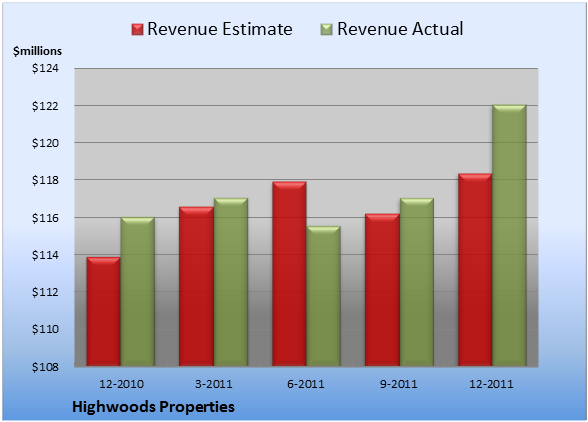Select the red estimate bar for 12-2011
This screenshot has width=588, height=422.
(475, 270)
